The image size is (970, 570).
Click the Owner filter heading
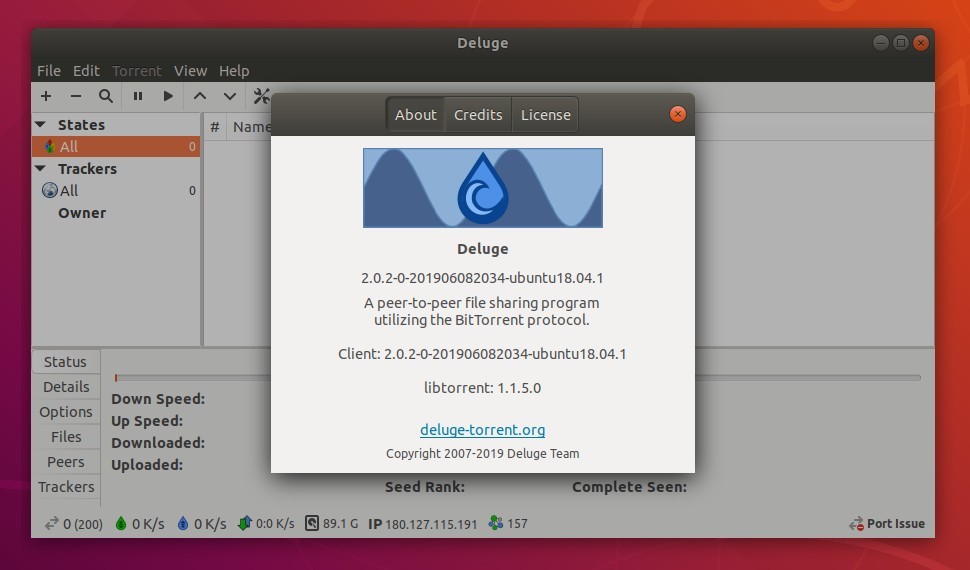pyautogui.click(x=82, y=213)
